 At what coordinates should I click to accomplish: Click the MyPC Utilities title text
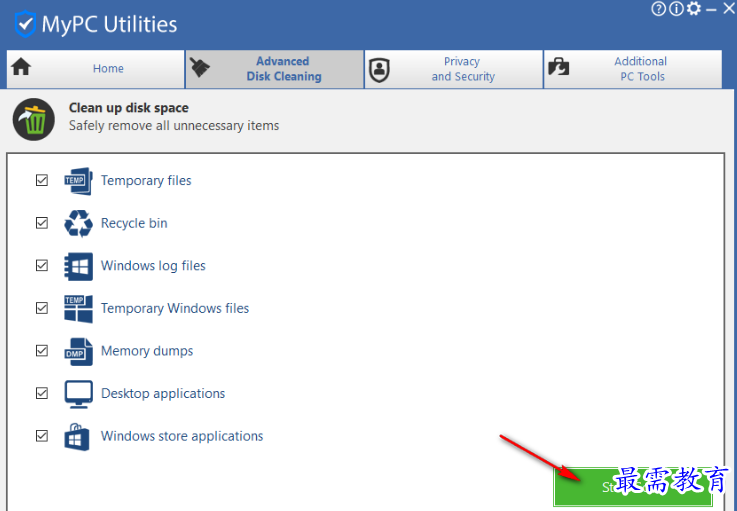pos(110,24)
